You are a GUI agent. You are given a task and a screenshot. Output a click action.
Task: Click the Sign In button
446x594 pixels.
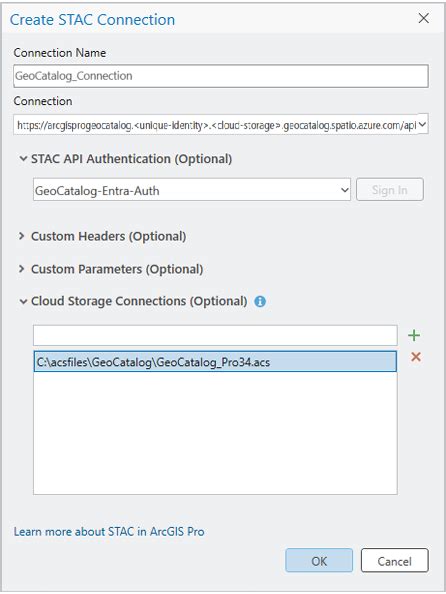pos(390,189)
